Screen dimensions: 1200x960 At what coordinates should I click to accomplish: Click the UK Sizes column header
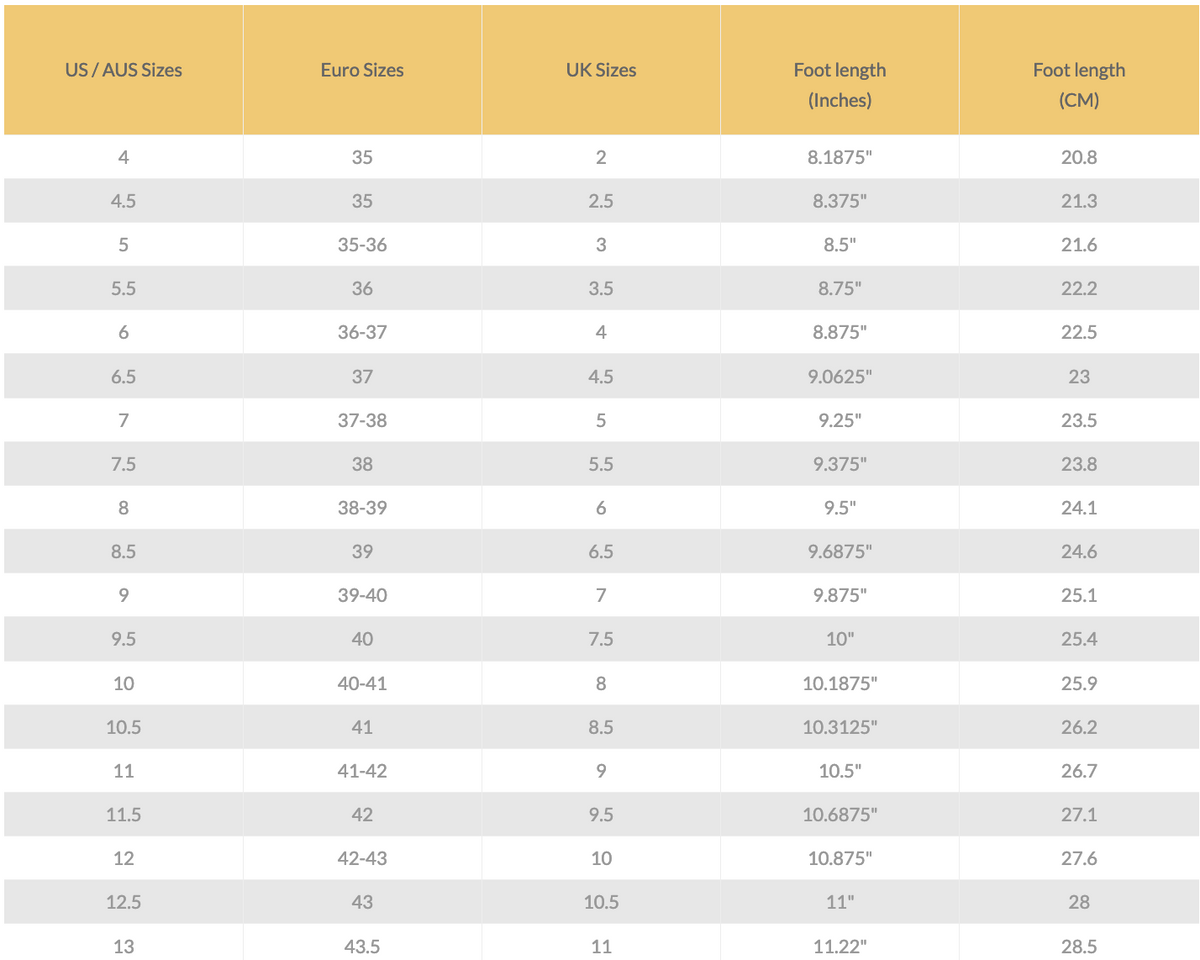click(x=601, y=70)
